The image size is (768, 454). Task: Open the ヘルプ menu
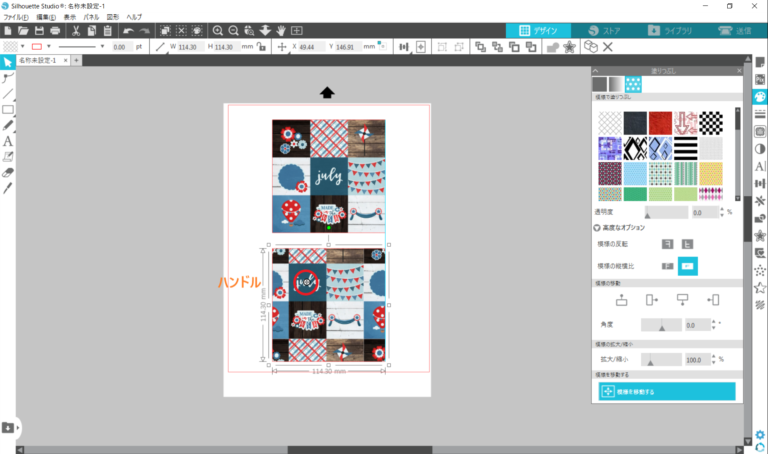pyautogui.click(x=134, y=17)
